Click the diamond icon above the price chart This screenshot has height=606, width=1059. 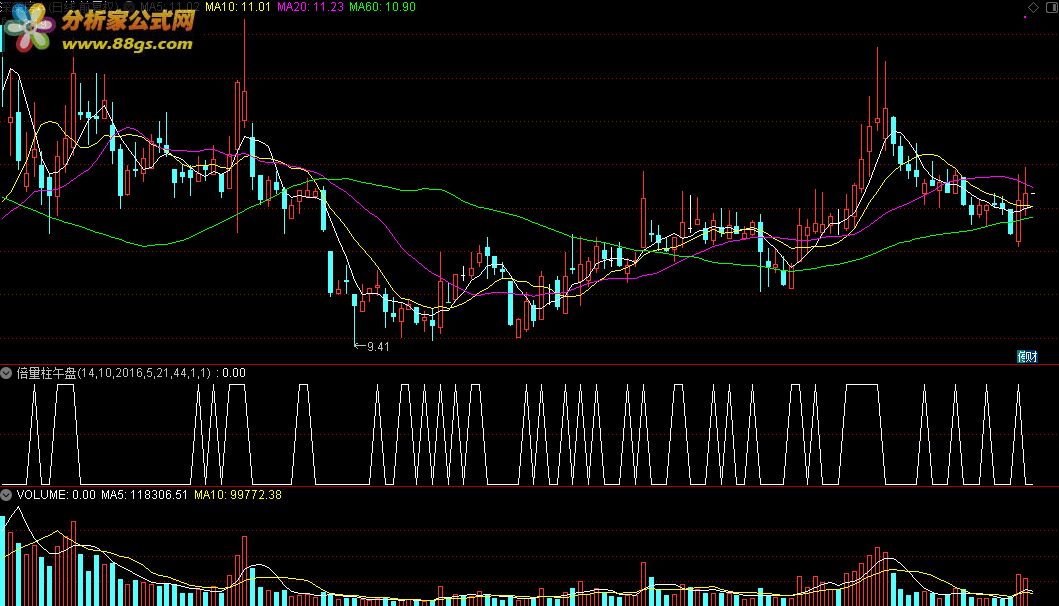pyautogui.click(x=1033, y=7)
